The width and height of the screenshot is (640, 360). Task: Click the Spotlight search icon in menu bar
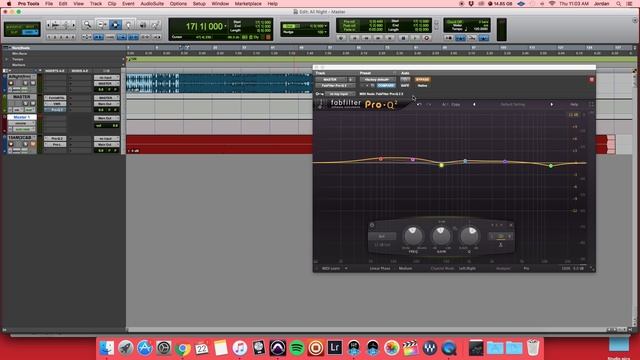click(x=618, y=4)
